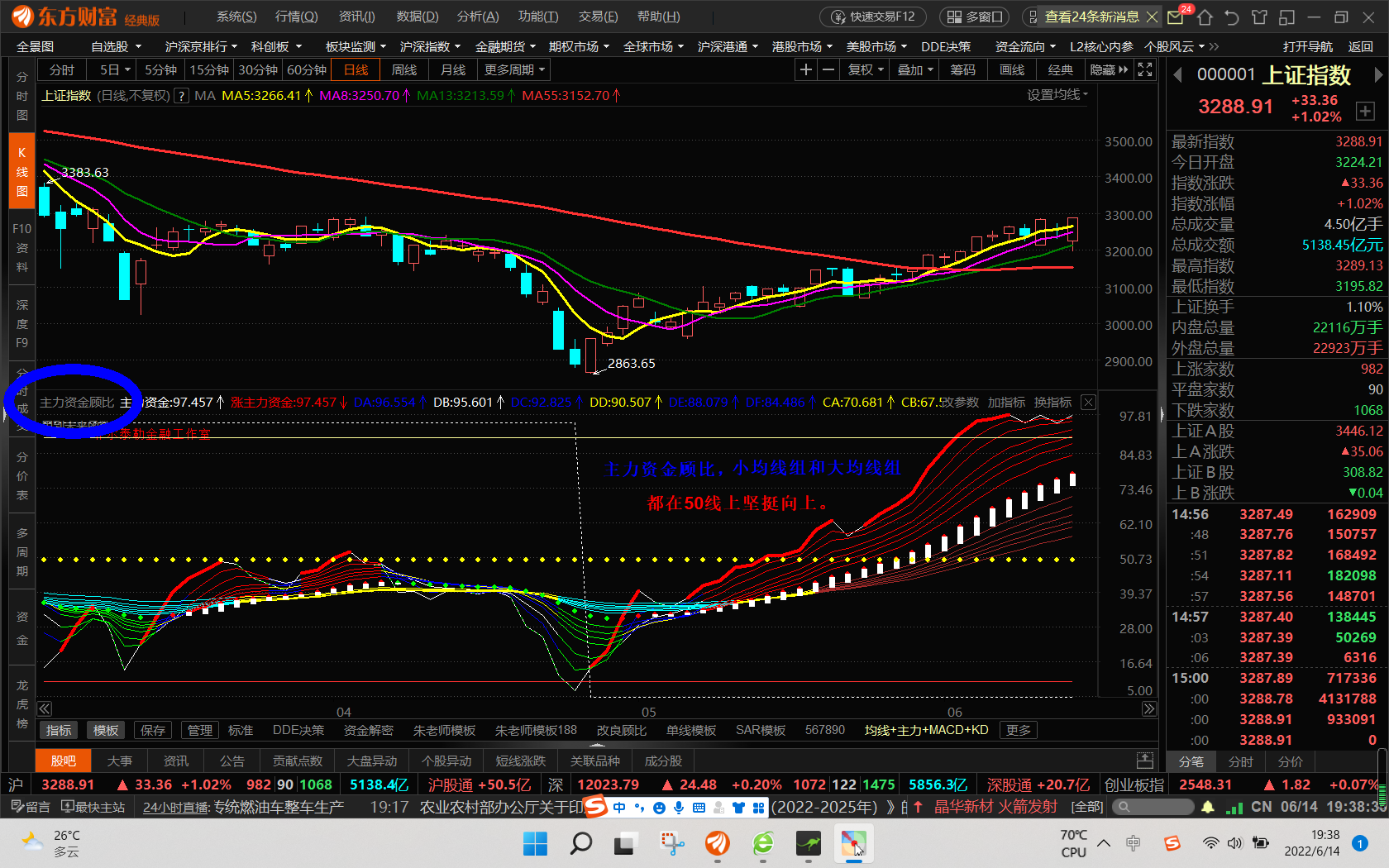Switch to the 周线 weekly tab
1389x868 pixels.
tap(404, 70)
